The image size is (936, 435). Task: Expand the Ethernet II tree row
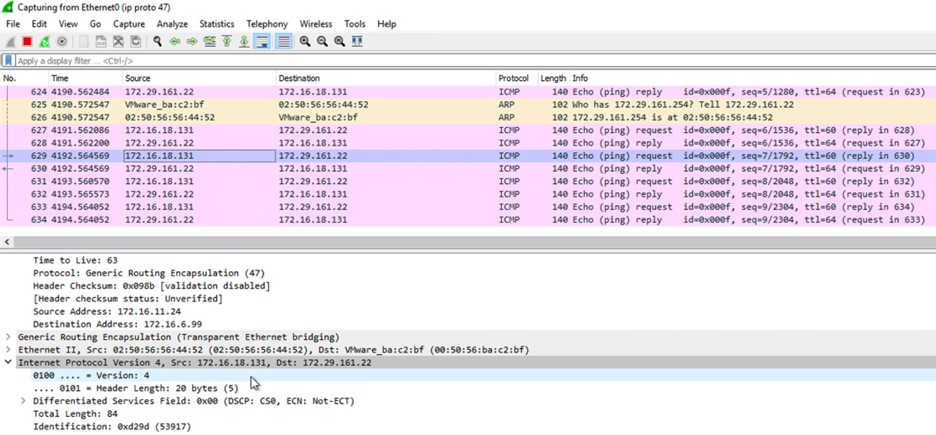coord(9,350)
